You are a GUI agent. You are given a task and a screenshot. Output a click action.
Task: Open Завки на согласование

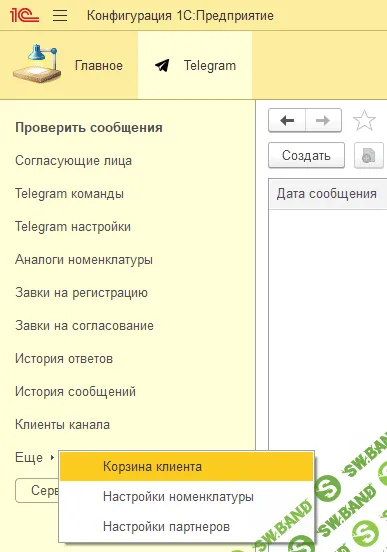pyautogui.click(x=85, y=325)
